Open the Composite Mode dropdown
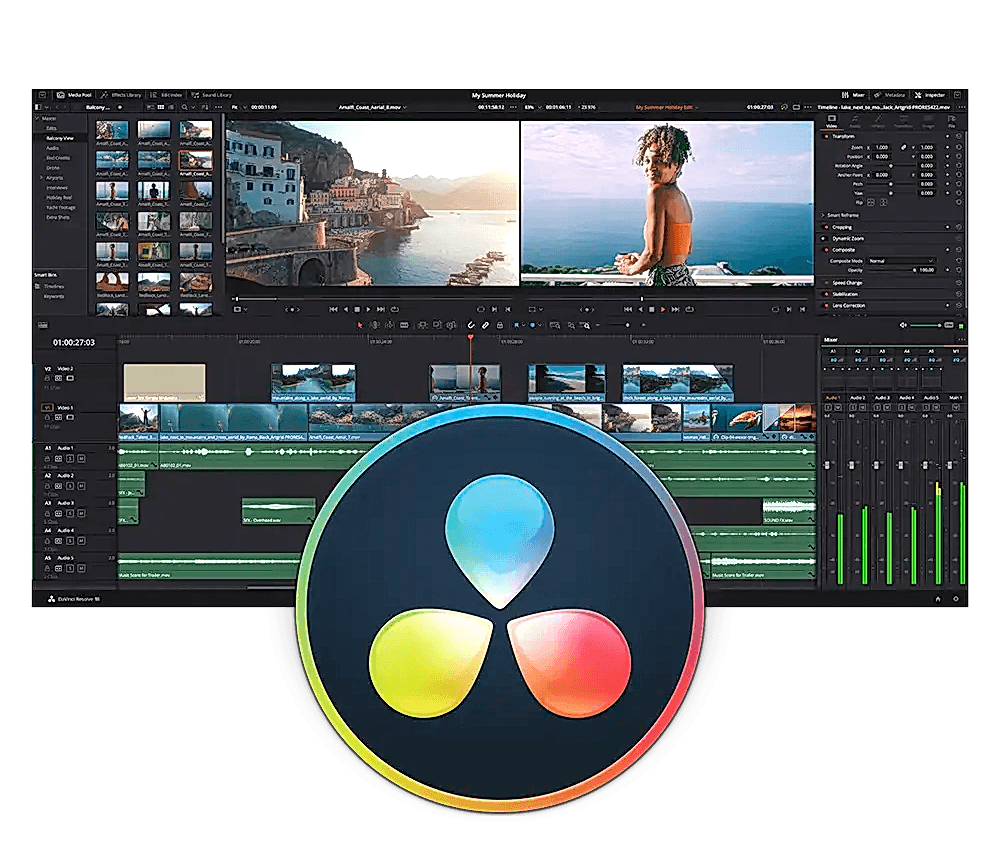 coord(900,261)
